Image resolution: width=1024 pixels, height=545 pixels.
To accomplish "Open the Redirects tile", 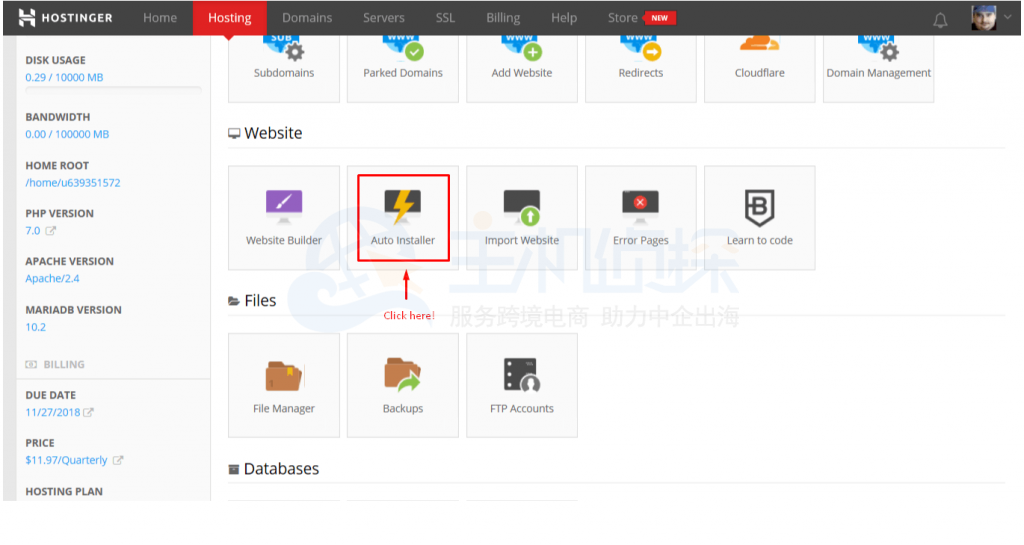I will [x=641, y=69].
